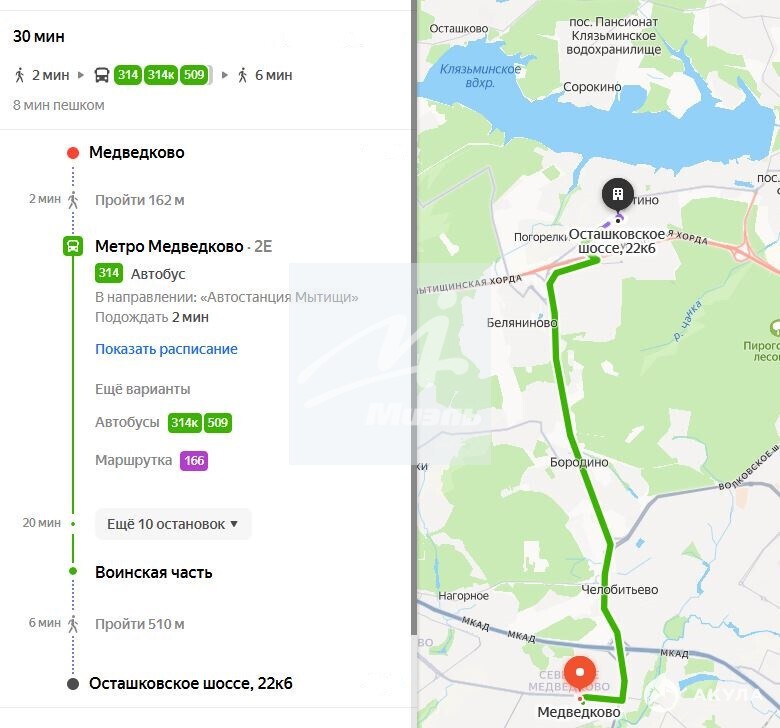Select bus 509 badge in route summary

point(194,75)
